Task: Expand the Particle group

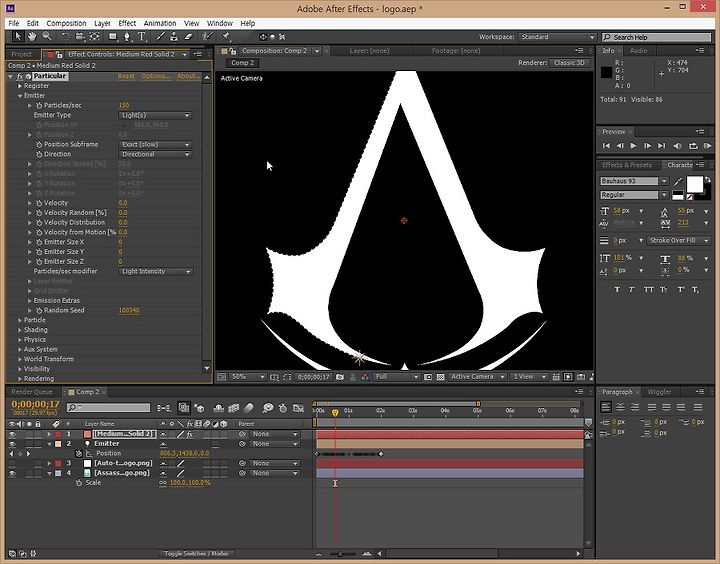Action: pos(20,320)
